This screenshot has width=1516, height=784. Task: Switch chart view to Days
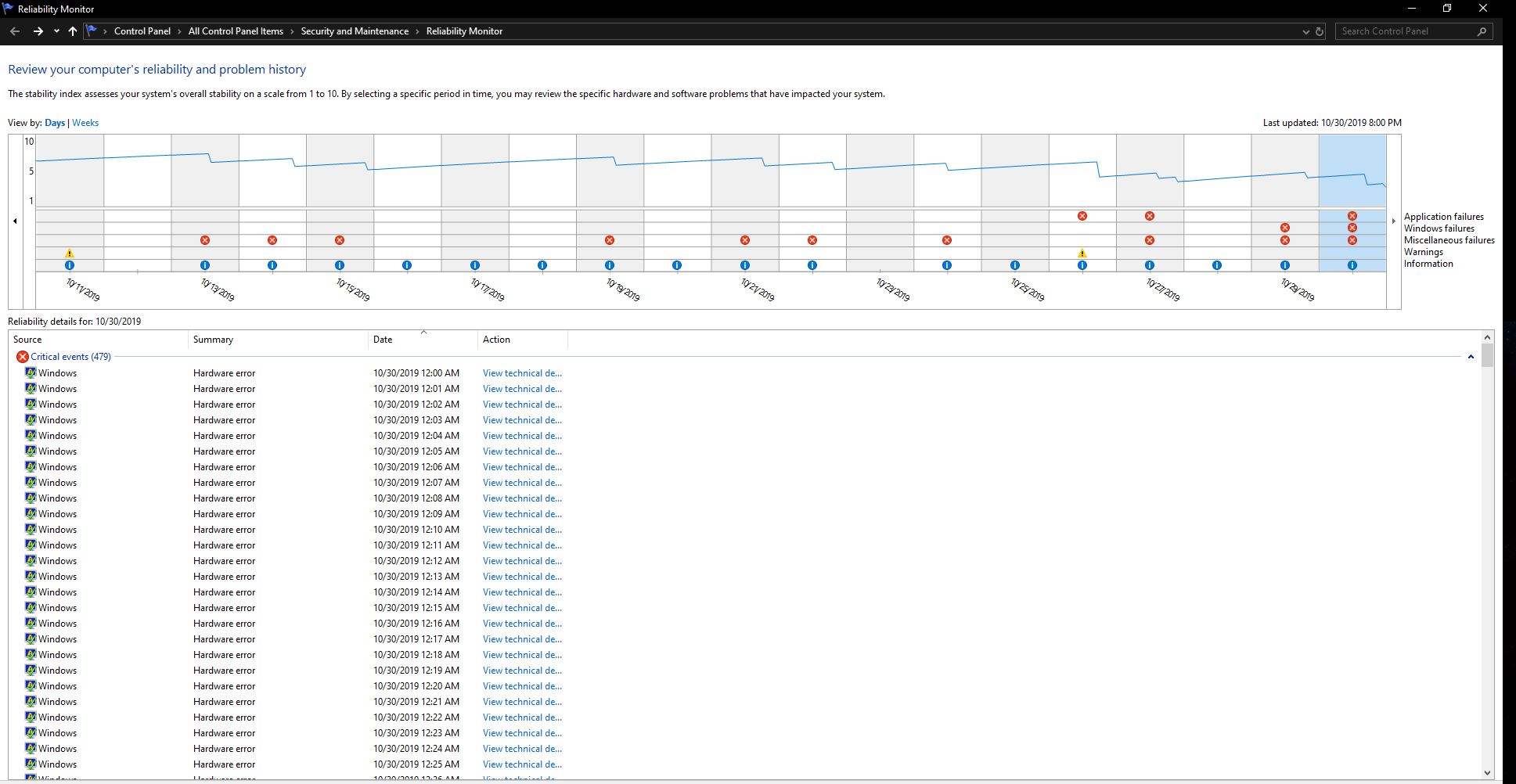tap(55, 123)
